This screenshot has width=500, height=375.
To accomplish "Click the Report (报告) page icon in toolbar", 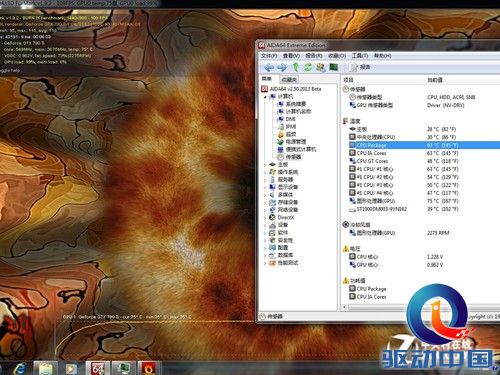I will pos(360,67).
